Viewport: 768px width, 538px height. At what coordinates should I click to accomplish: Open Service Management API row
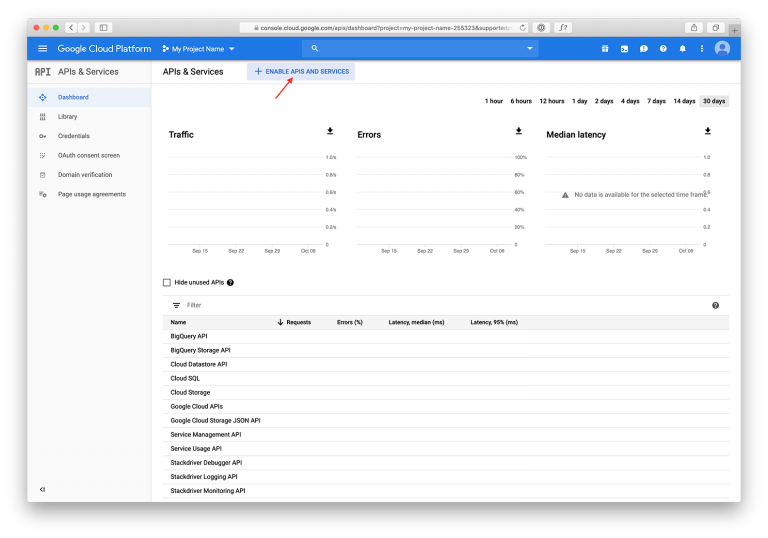coord(446,435)
